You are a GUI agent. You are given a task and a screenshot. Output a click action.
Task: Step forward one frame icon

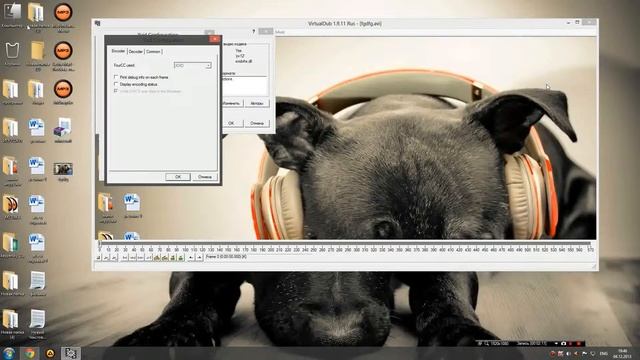tap(140, 258)
